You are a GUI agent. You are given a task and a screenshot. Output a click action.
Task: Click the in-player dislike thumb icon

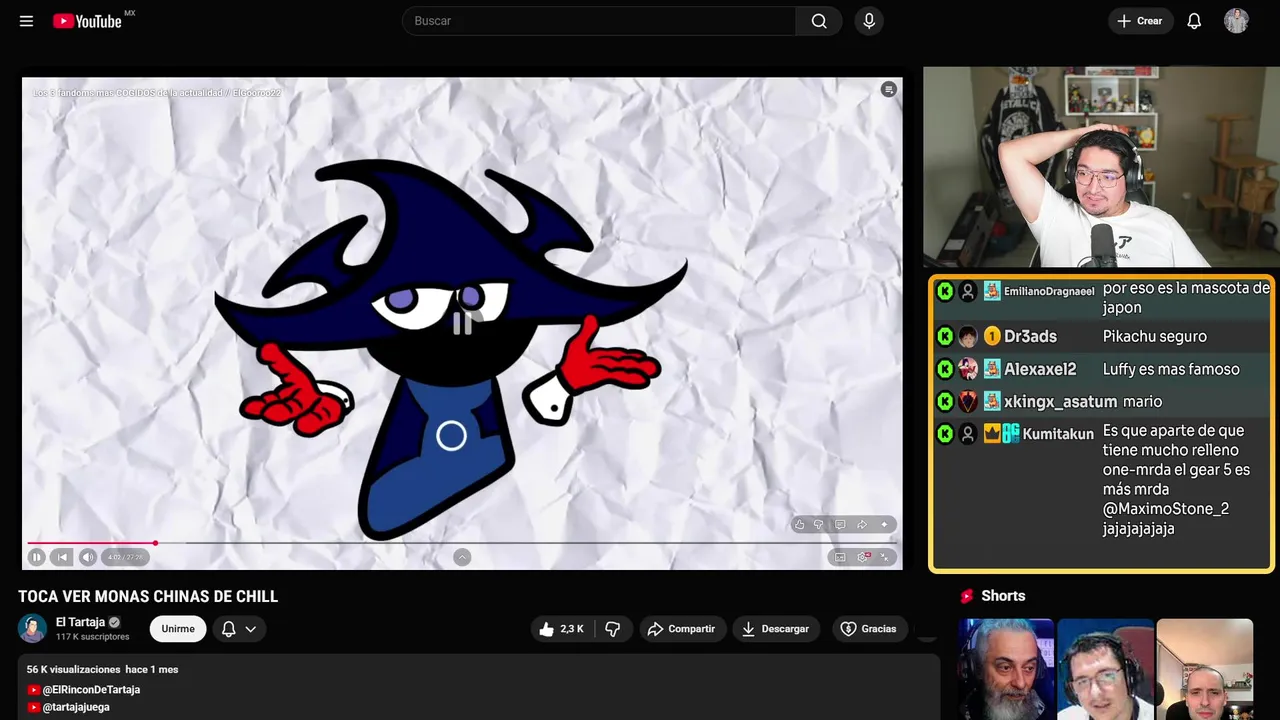pos(818,525)
